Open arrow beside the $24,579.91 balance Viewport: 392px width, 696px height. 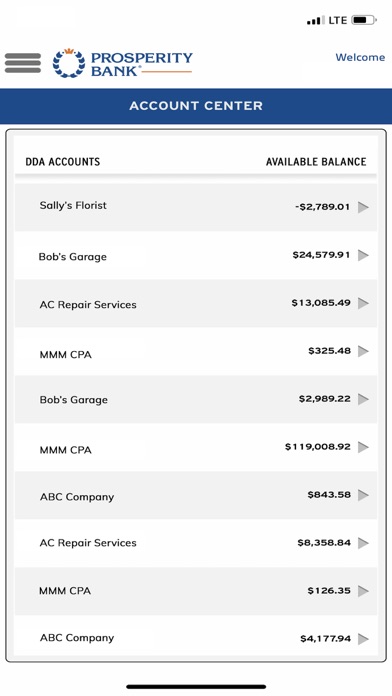pos(363,255)
